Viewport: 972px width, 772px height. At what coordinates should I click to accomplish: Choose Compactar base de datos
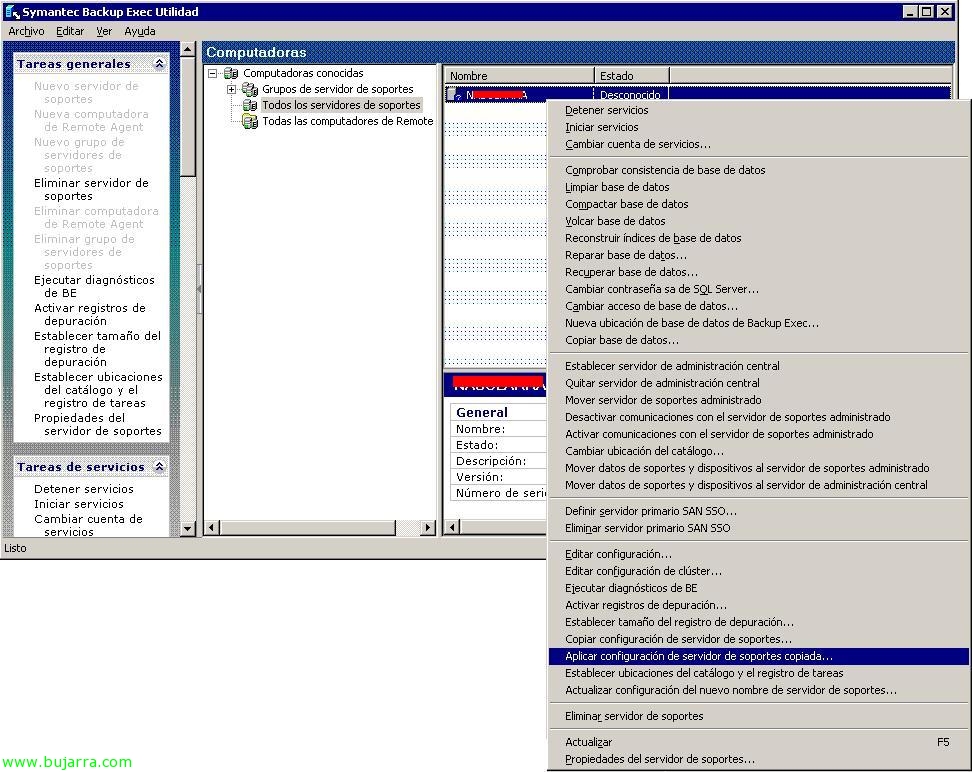(759, 204)
